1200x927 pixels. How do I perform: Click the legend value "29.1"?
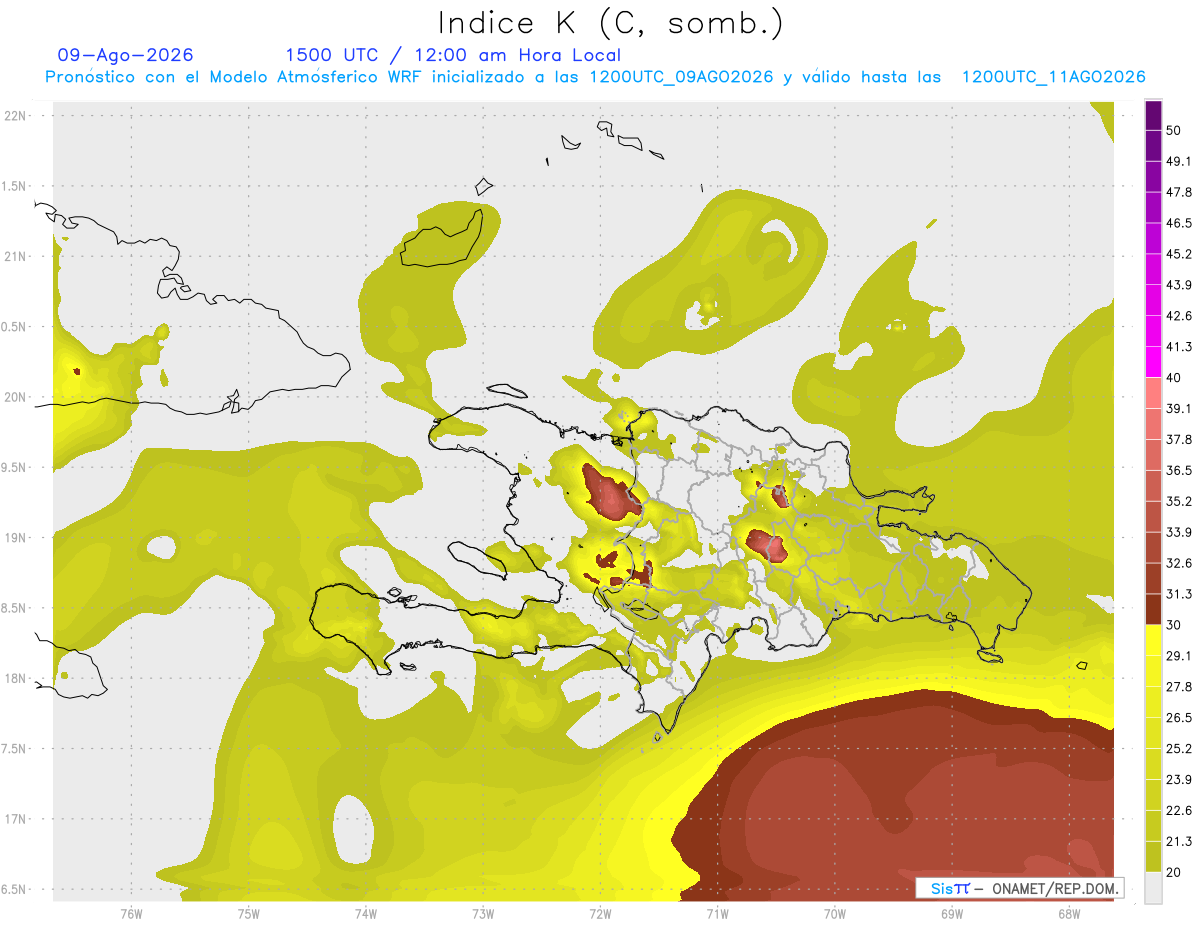click(1179, 655)
